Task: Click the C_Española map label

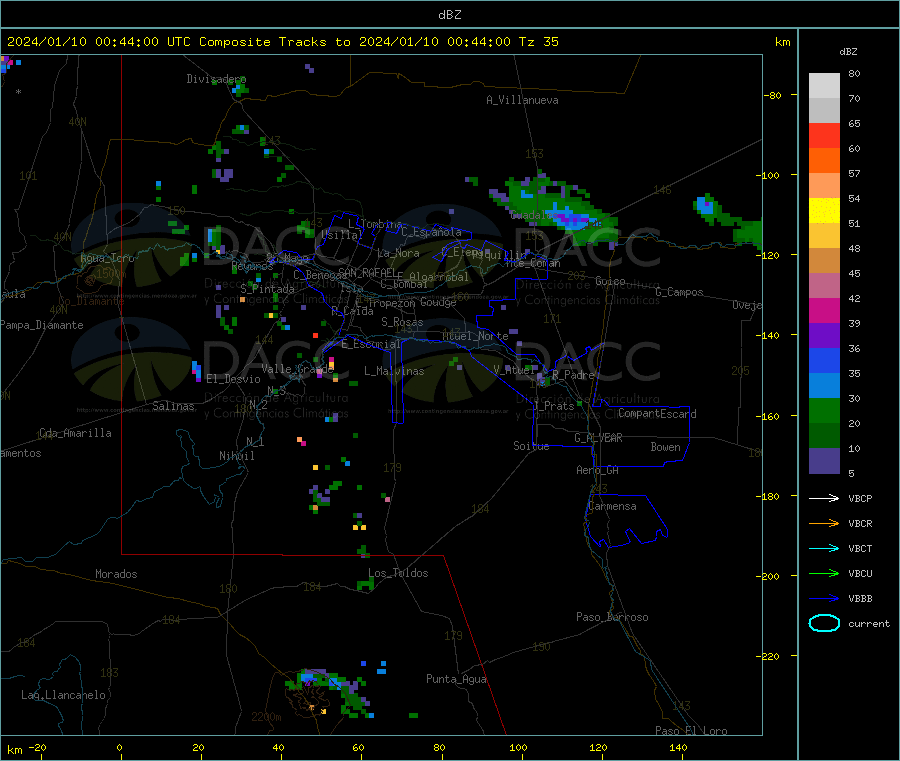Action: click(x=431, y=232)
